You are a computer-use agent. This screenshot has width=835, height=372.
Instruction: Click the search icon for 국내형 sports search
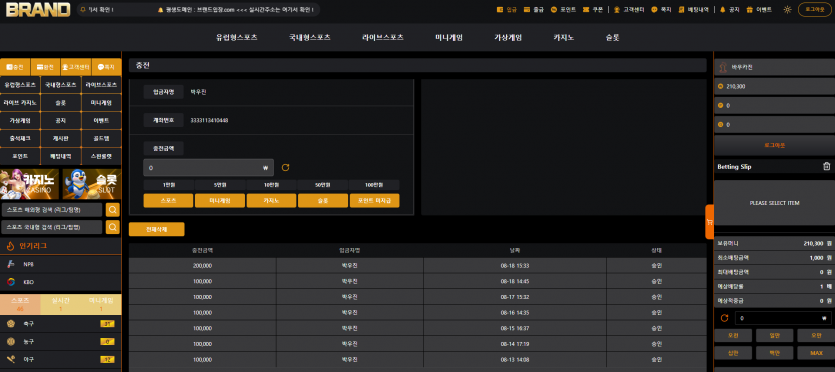click(113, 227)
